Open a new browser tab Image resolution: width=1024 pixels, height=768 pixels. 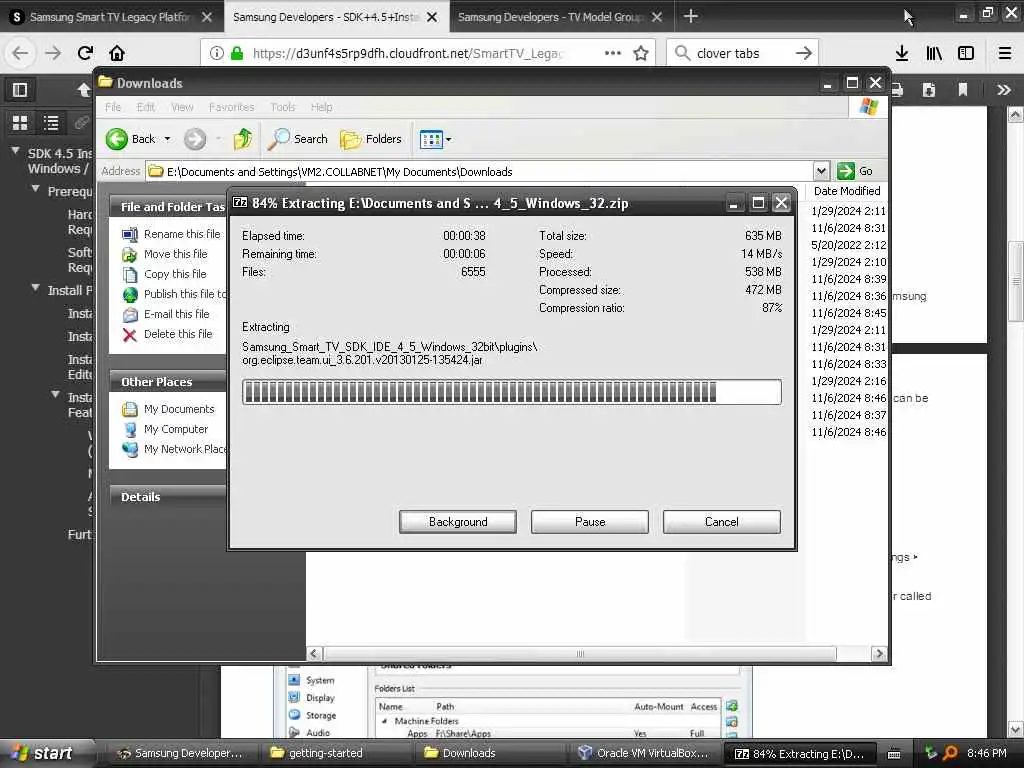click(690, 16)
